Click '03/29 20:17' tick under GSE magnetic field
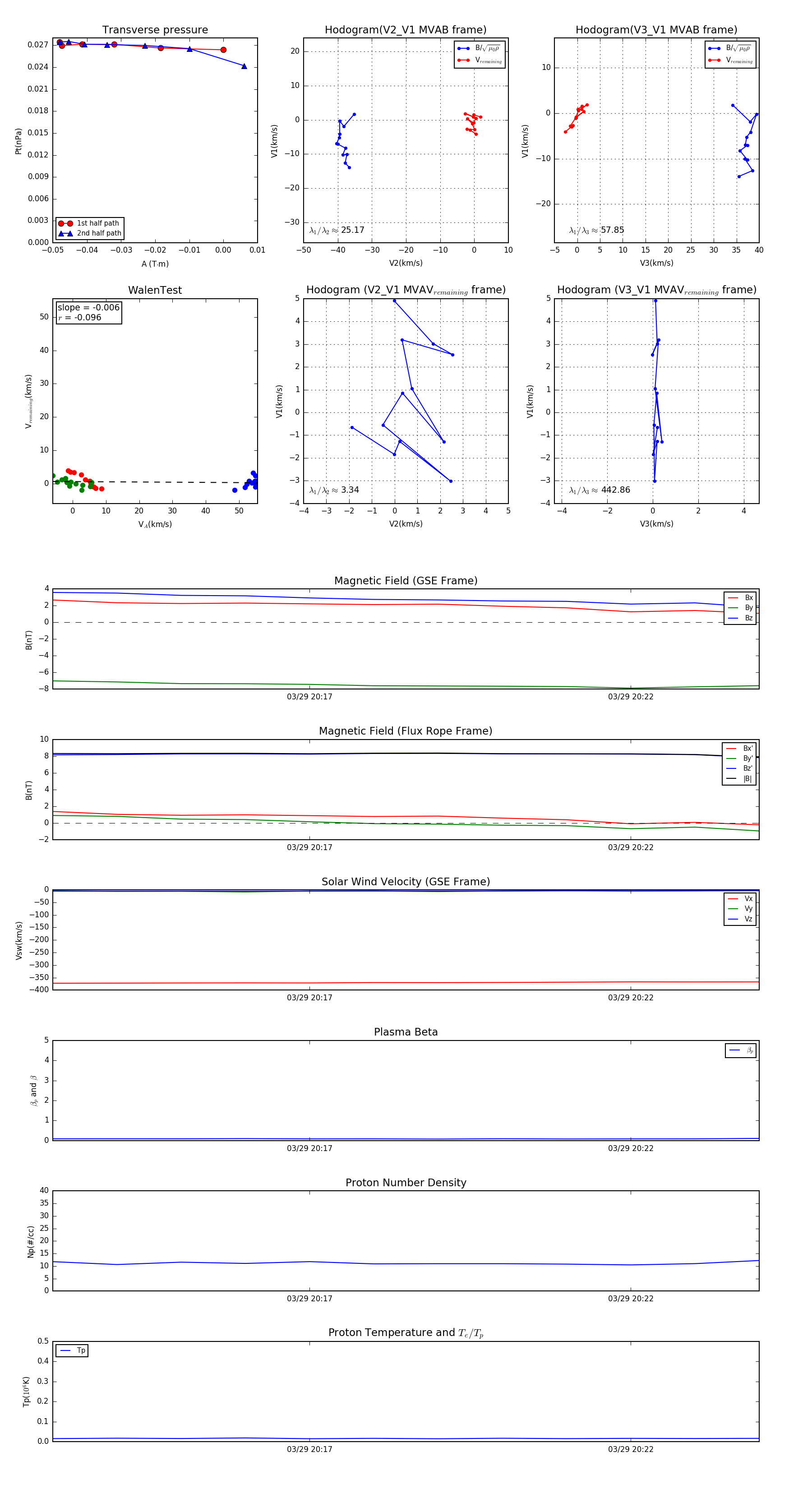This screenshot has width=812, height=1489. tap(310, 697)
